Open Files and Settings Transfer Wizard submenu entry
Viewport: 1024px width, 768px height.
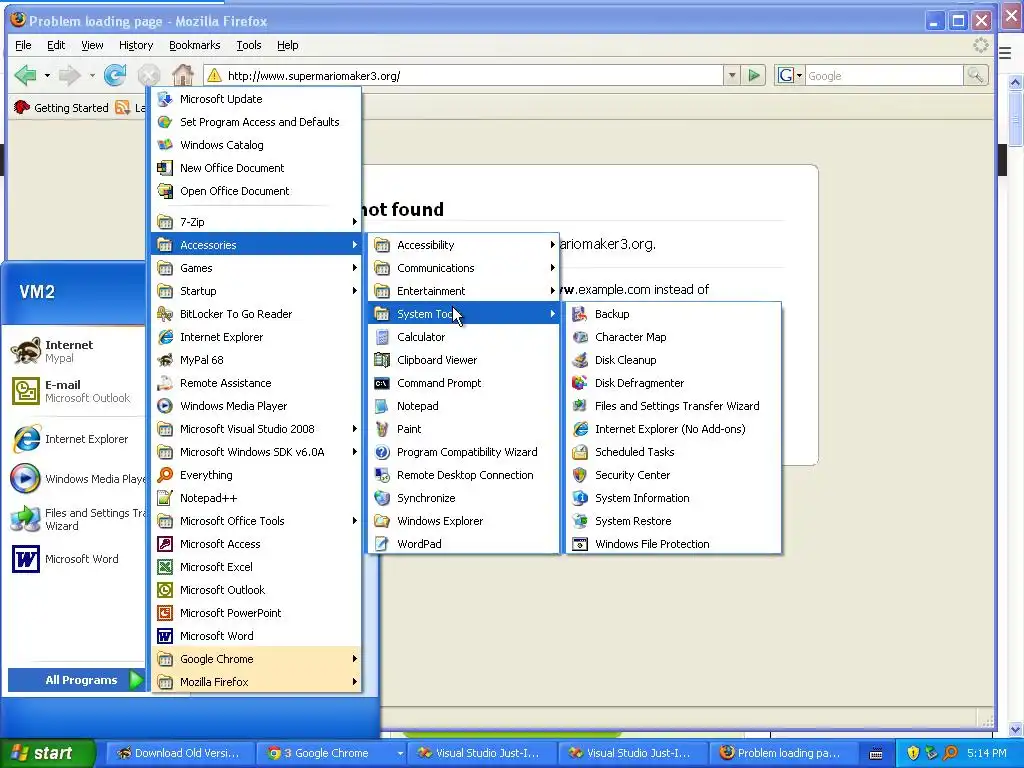673,406
